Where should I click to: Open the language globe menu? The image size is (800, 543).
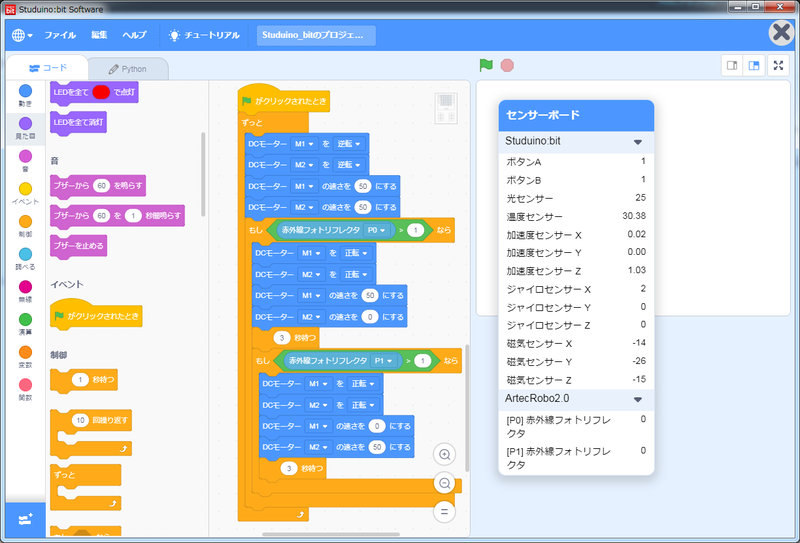click(x=22, y=35)
